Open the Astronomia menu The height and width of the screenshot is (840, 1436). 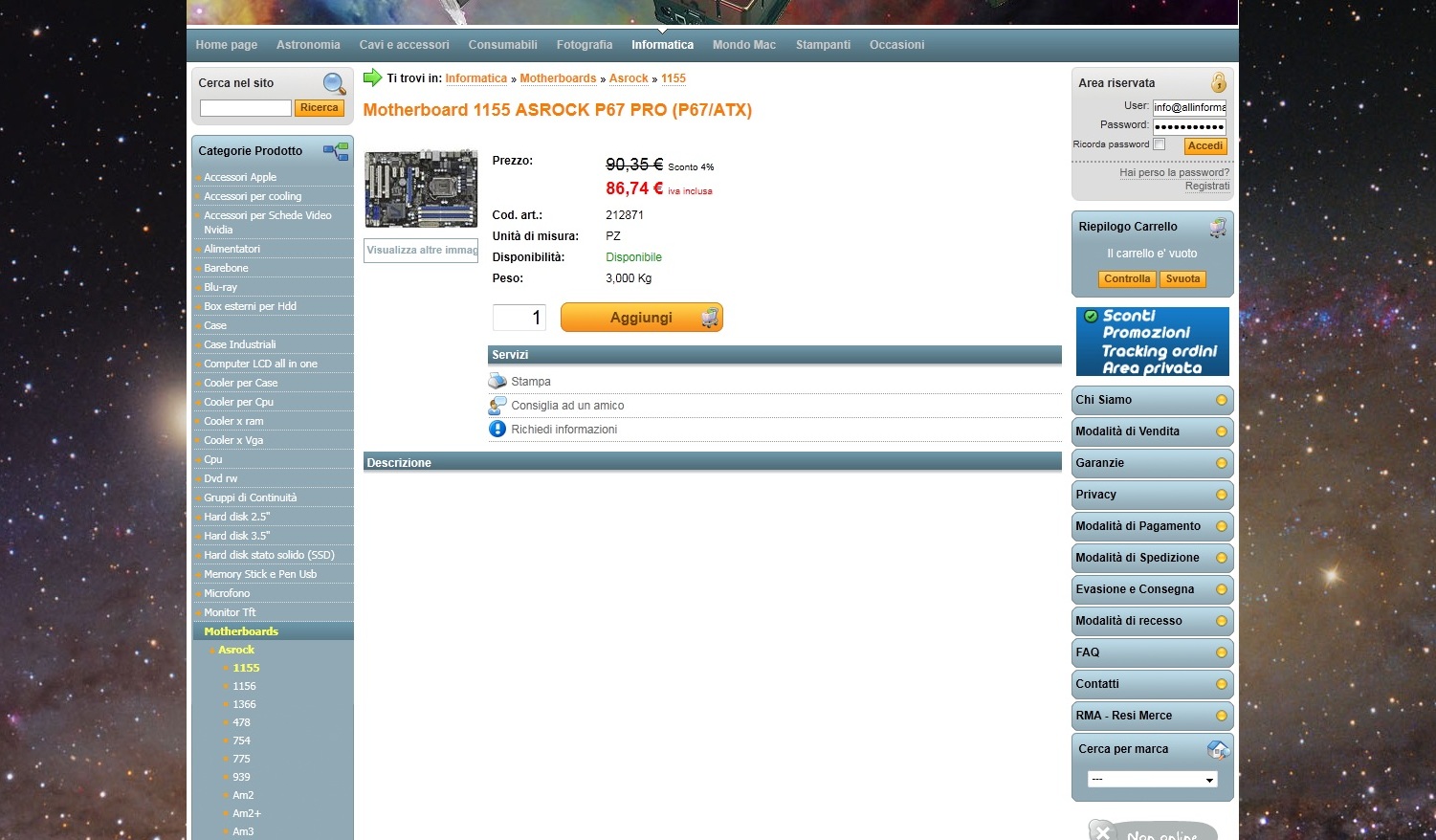tap(308, 45)
